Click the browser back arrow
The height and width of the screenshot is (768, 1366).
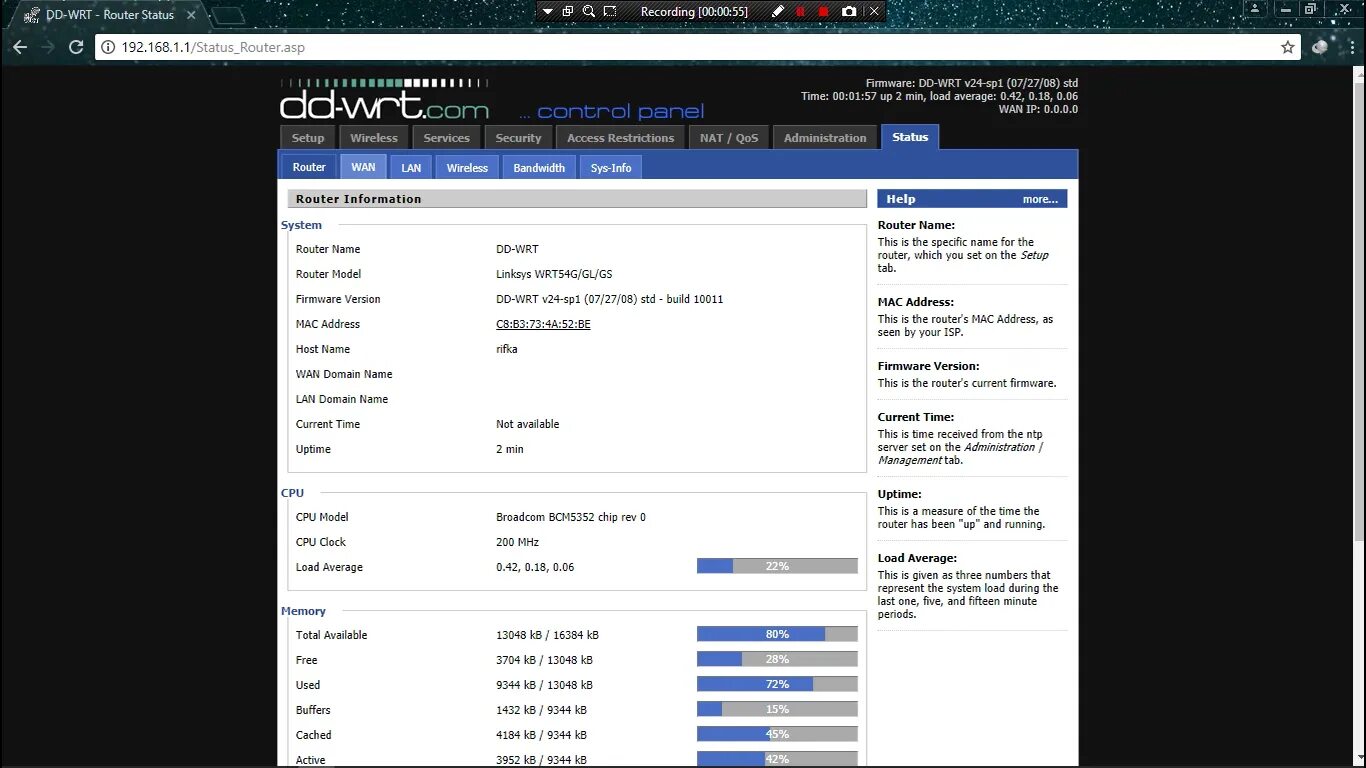click(x=20, y=47)
